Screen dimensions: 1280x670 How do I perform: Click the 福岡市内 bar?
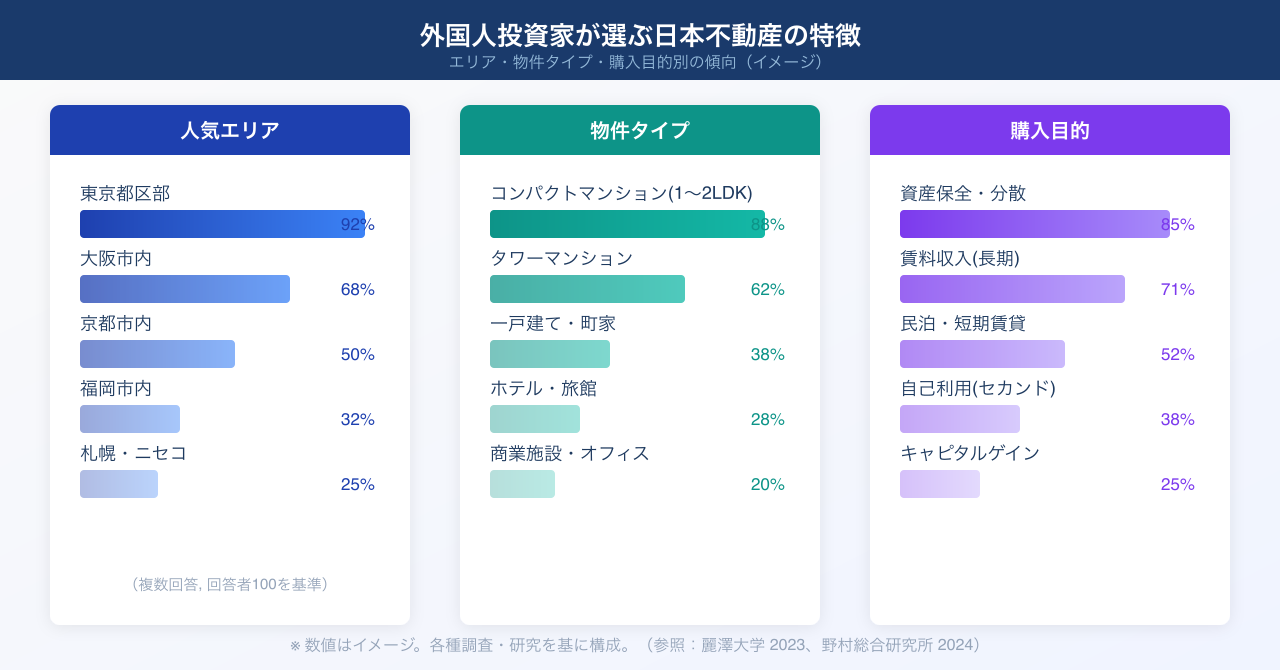(x=130, y=419)
